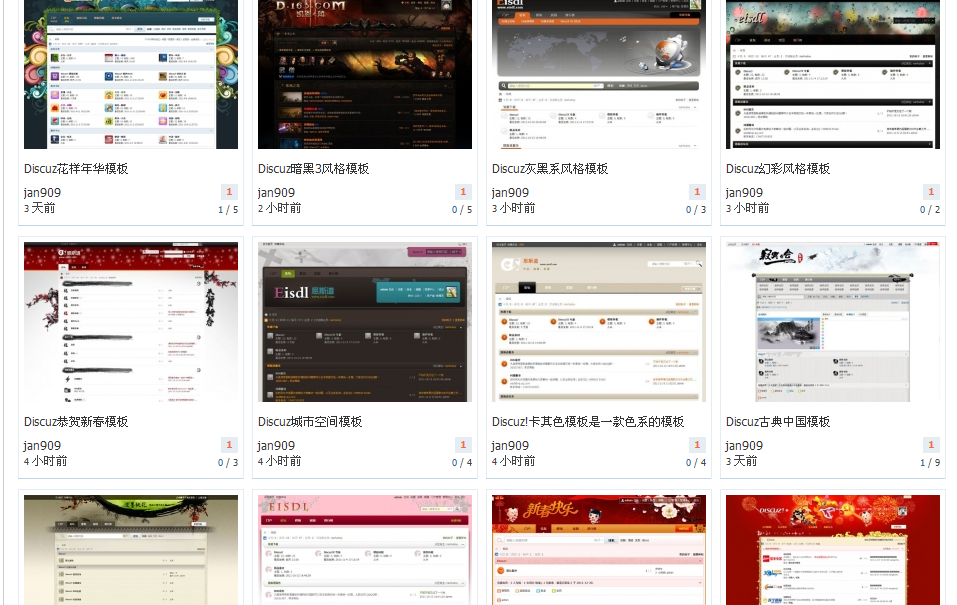This screenshot has height=605, width=957.
Task: Open the 新春快乐 red template thumbnail
Action: (x=599, y=550)
